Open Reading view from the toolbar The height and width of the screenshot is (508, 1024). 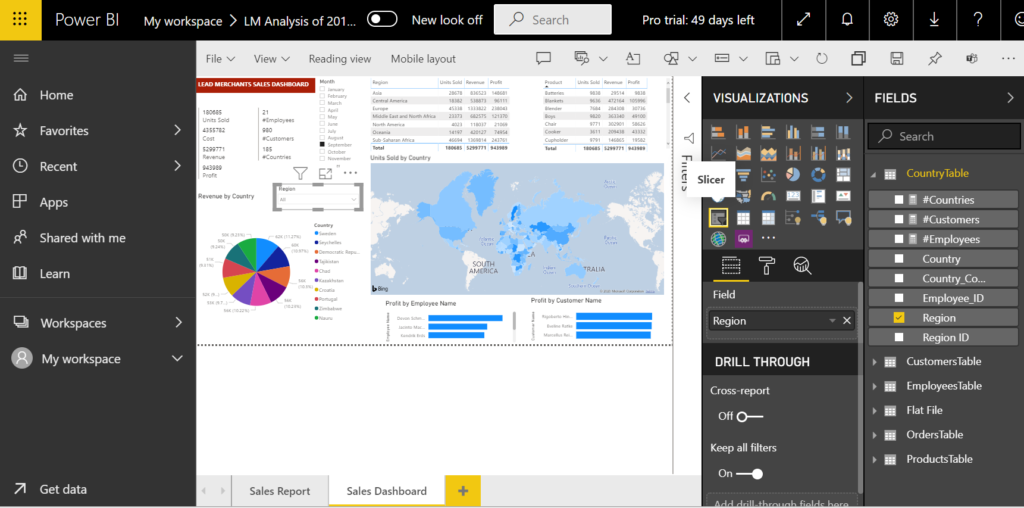339,59
